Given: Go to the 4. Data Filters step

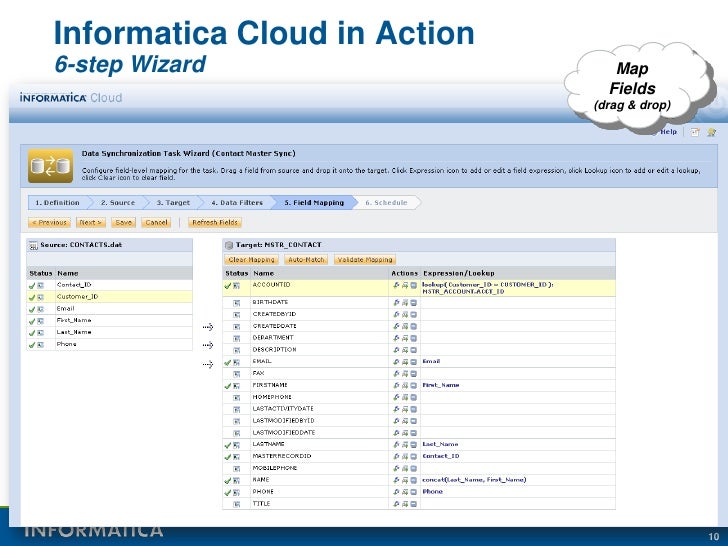Looking at the screenshot, I should click(x=237, y=203).
